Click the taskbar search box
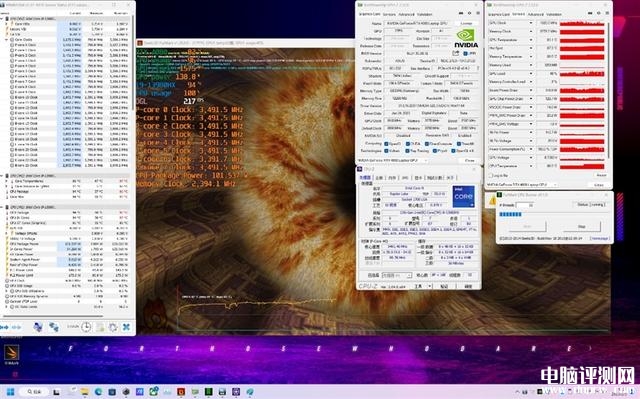Image resolution: width=640 pixels, height=399 pixels. click(x=34, y=392)
